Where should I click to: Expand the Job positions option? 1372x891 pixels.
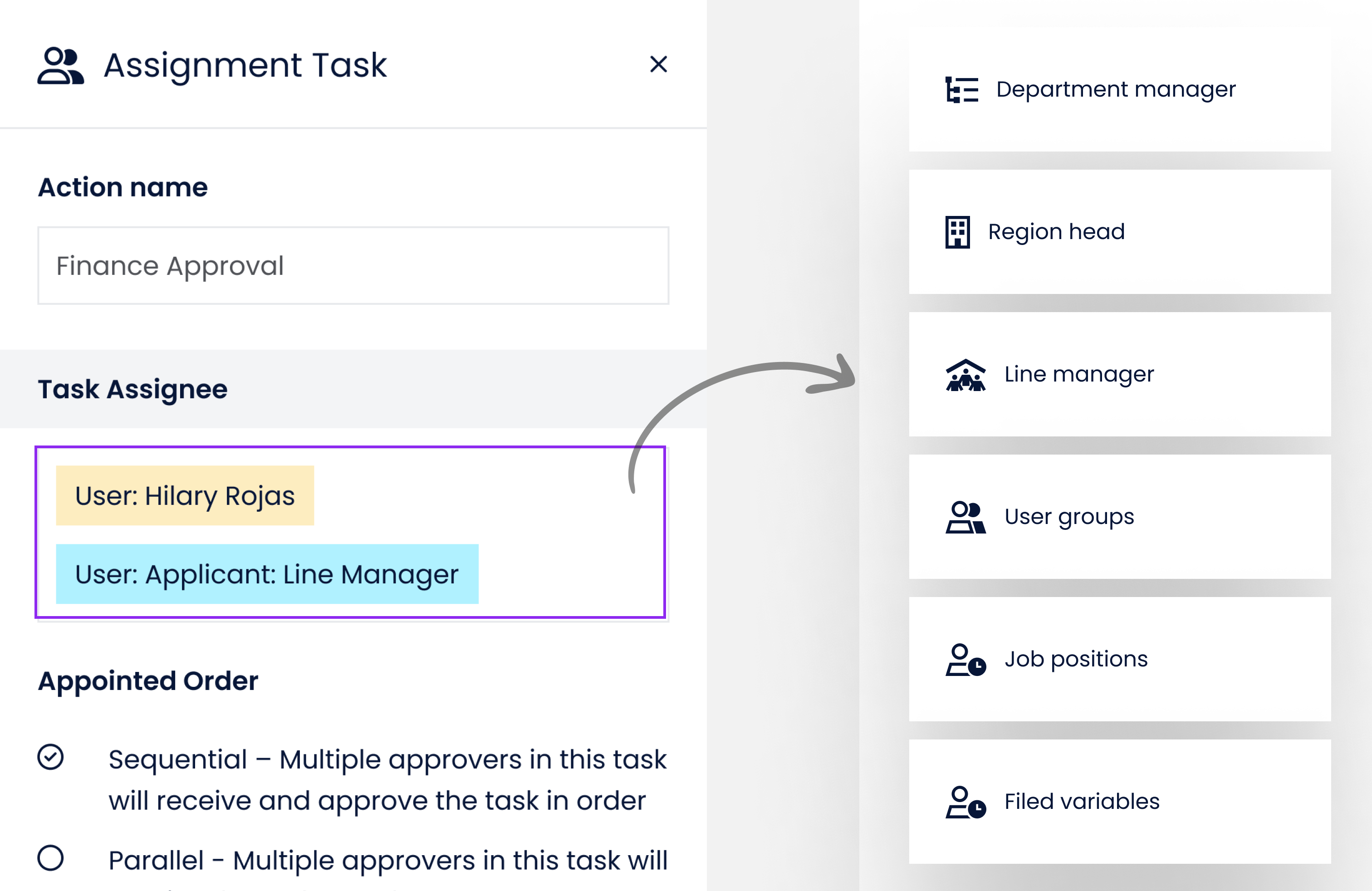click(x=1119, y=659)
